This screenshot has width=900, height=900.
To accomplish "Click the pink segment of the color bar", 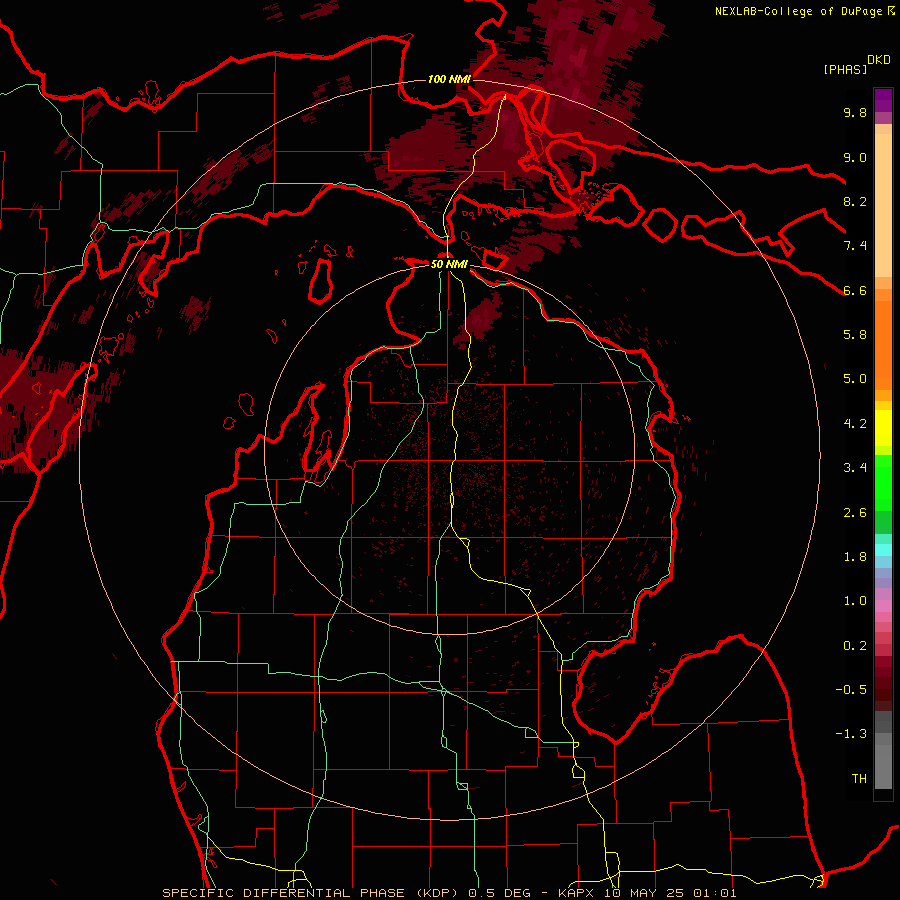I will click(x=883, y=606).
